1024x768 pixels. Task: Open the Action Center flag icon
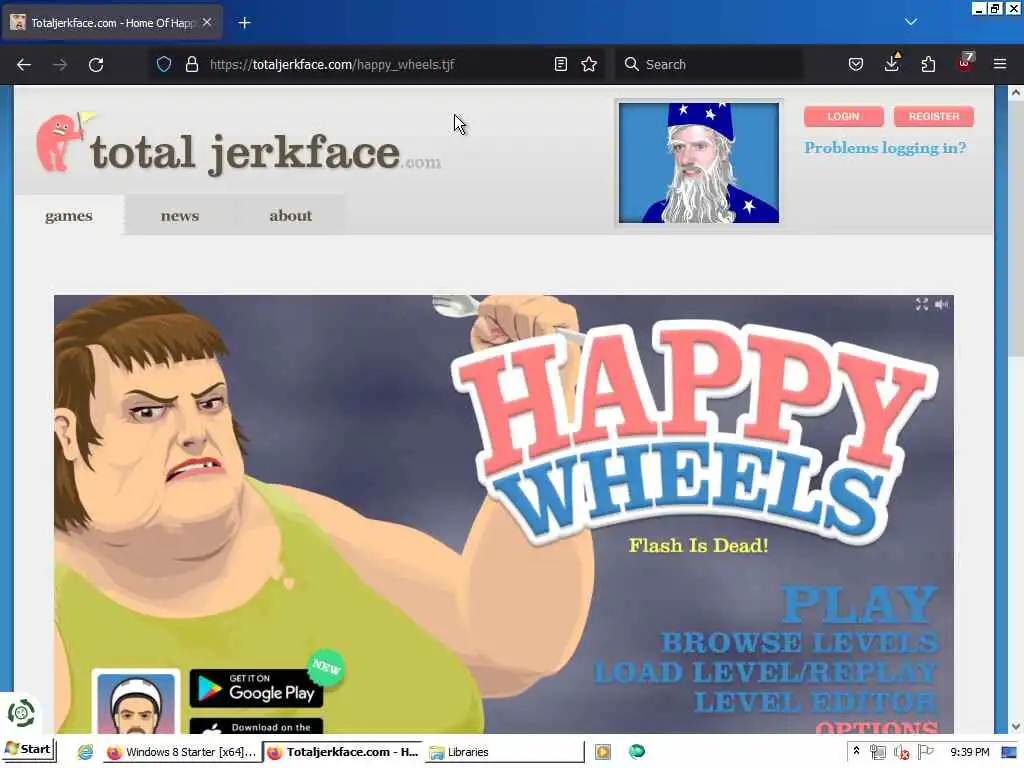tap(925, 752)
